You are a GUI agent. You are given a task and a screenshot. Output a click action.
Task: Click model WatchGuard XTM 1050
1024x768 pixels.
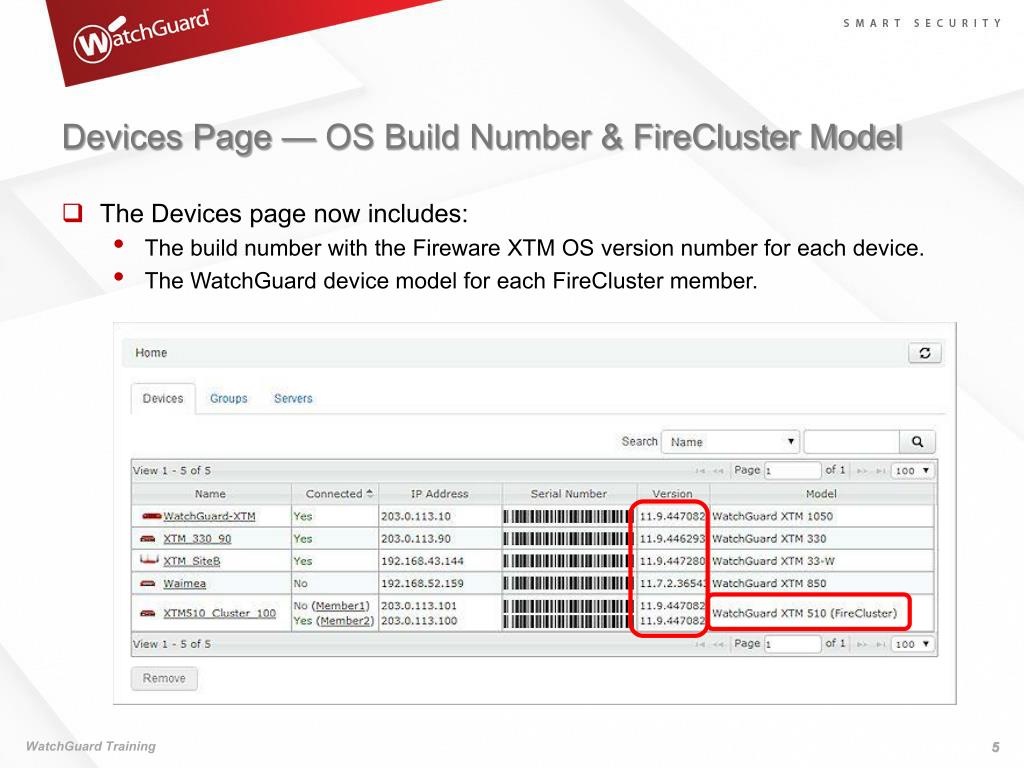coord(773,517)
